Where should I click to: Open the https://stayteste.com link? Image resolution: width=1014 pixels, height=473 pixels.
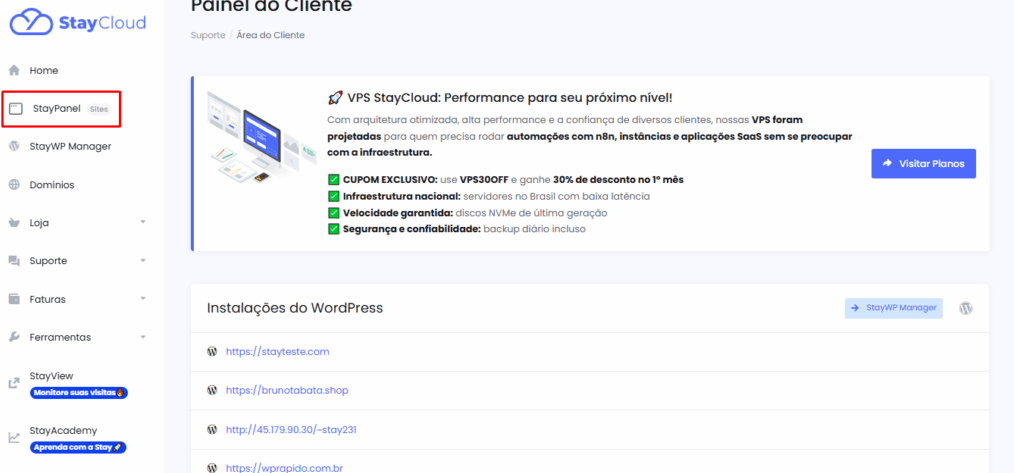click(277, 352)
